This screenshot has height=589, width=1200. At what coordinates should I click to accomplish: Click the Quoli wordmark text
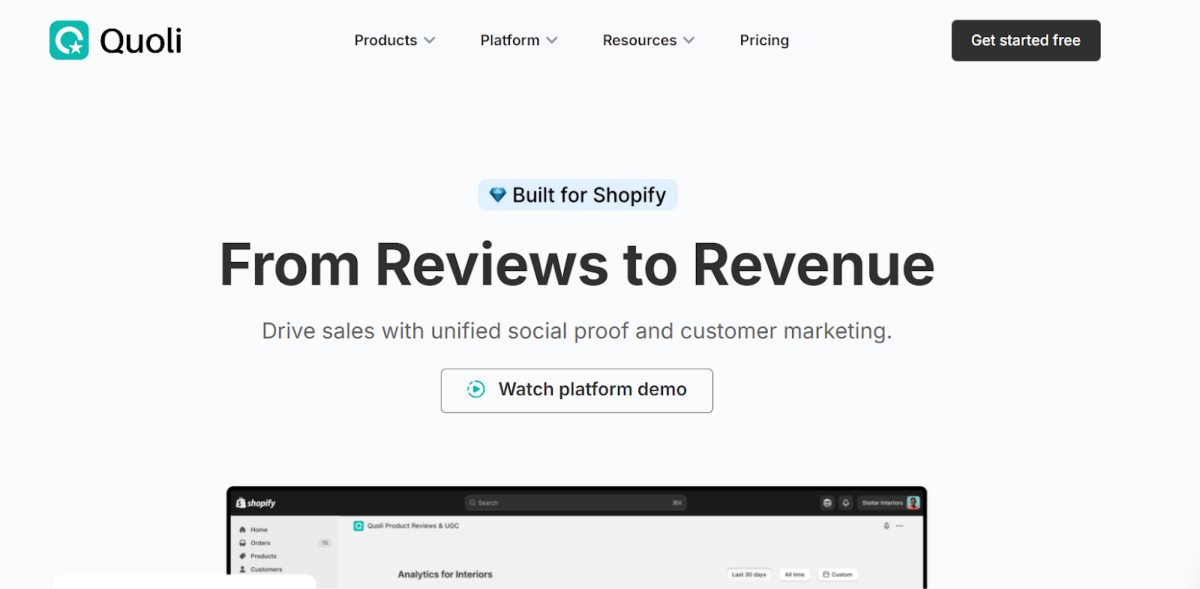point(141,40)
